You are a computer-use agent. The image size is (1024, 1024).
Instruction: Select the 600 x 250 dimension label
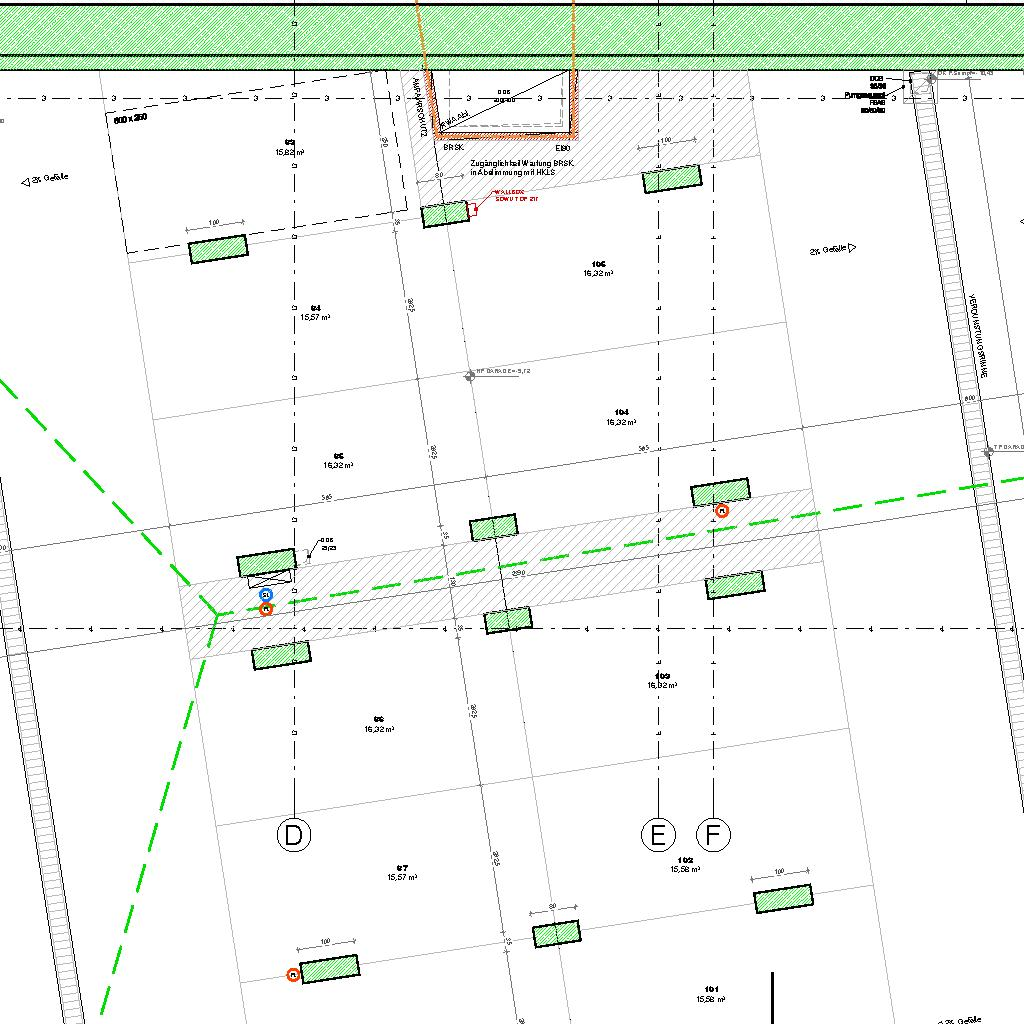(130, 119)
